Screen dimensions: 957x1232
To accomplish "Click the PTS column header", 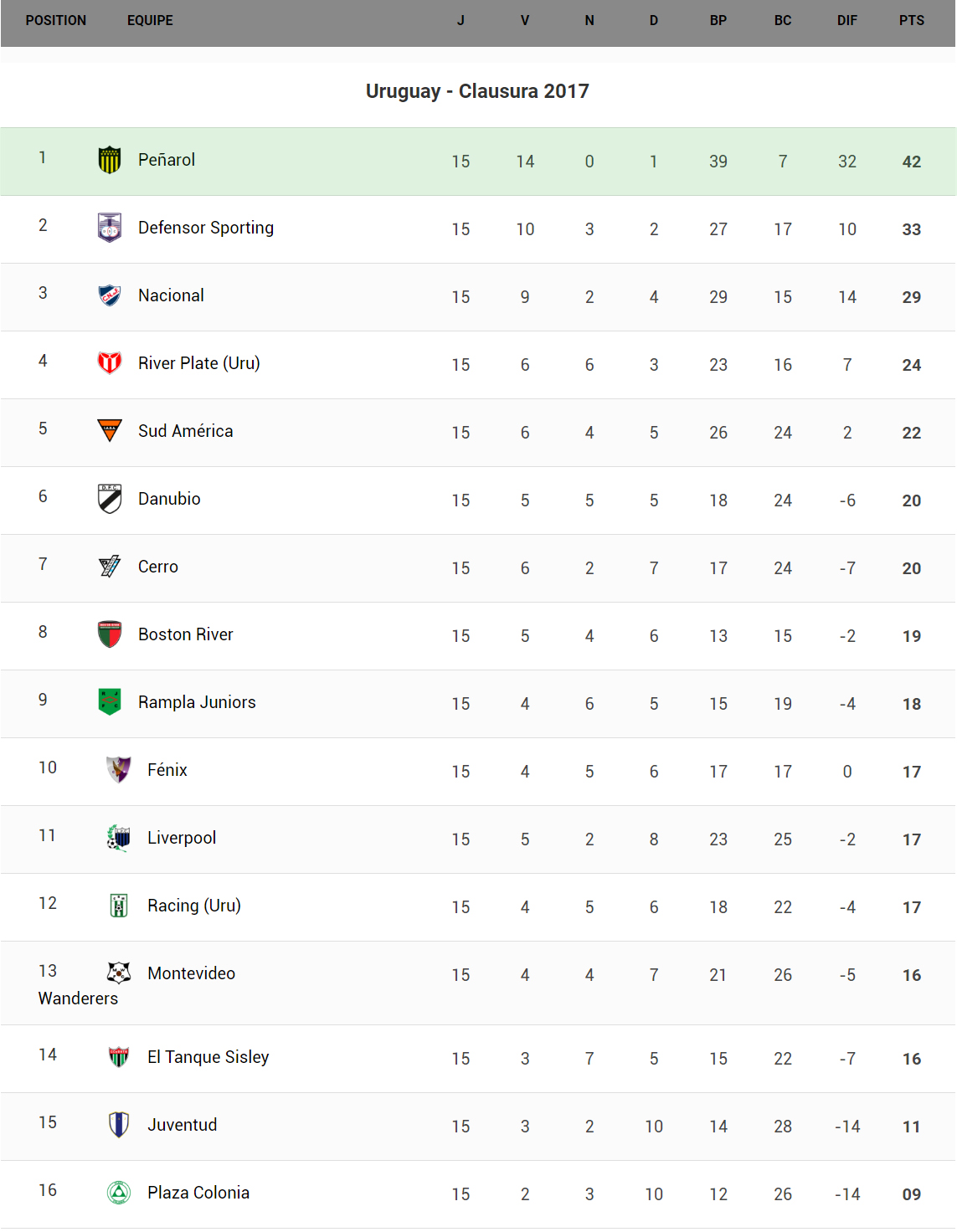I will coord(911,20).
